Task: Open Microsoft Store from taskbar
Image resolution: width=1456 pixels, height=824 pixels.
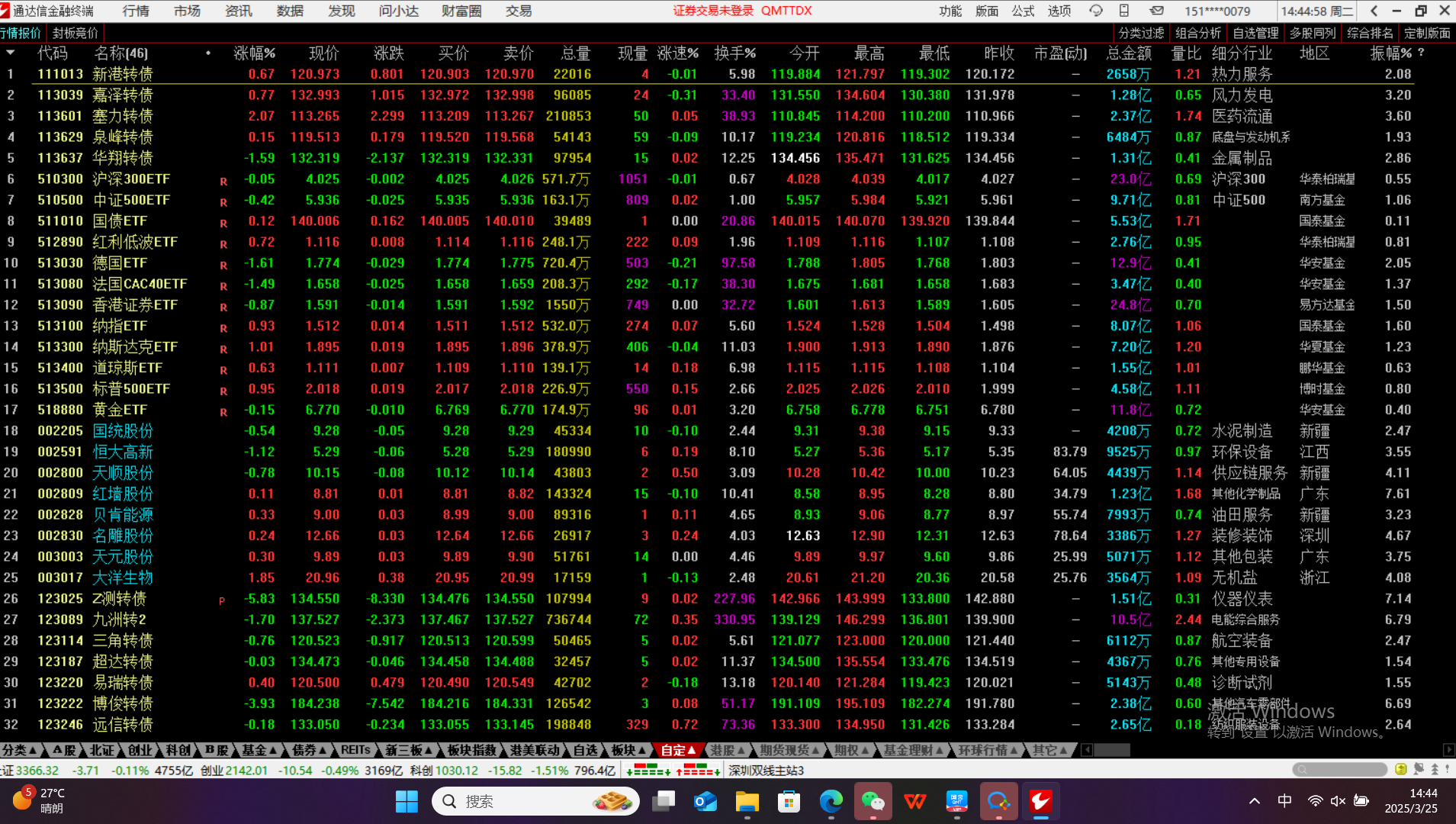Action: tap(789, 801)
